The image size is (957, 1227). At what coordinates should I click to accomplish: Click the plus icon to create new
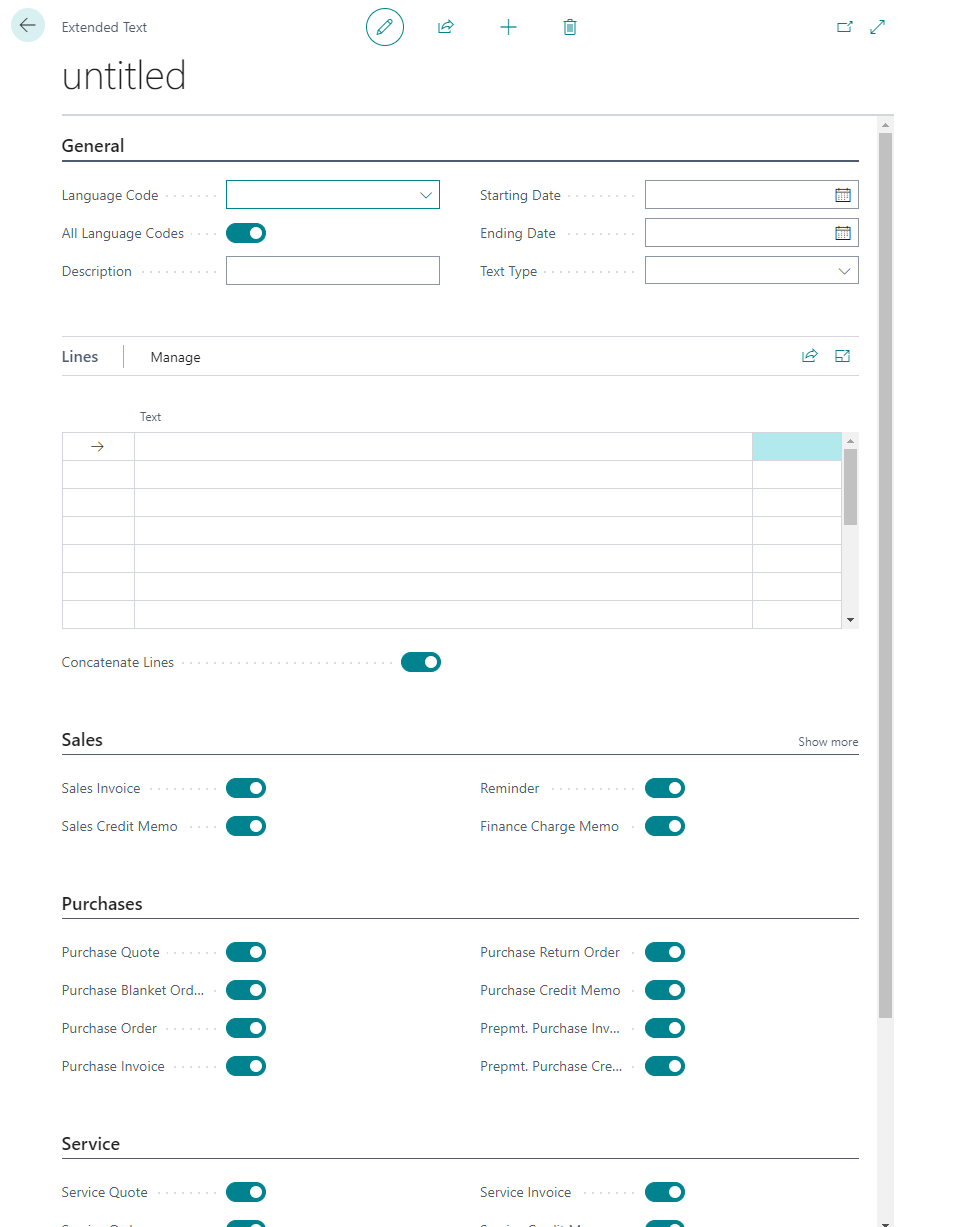(508, 27)
